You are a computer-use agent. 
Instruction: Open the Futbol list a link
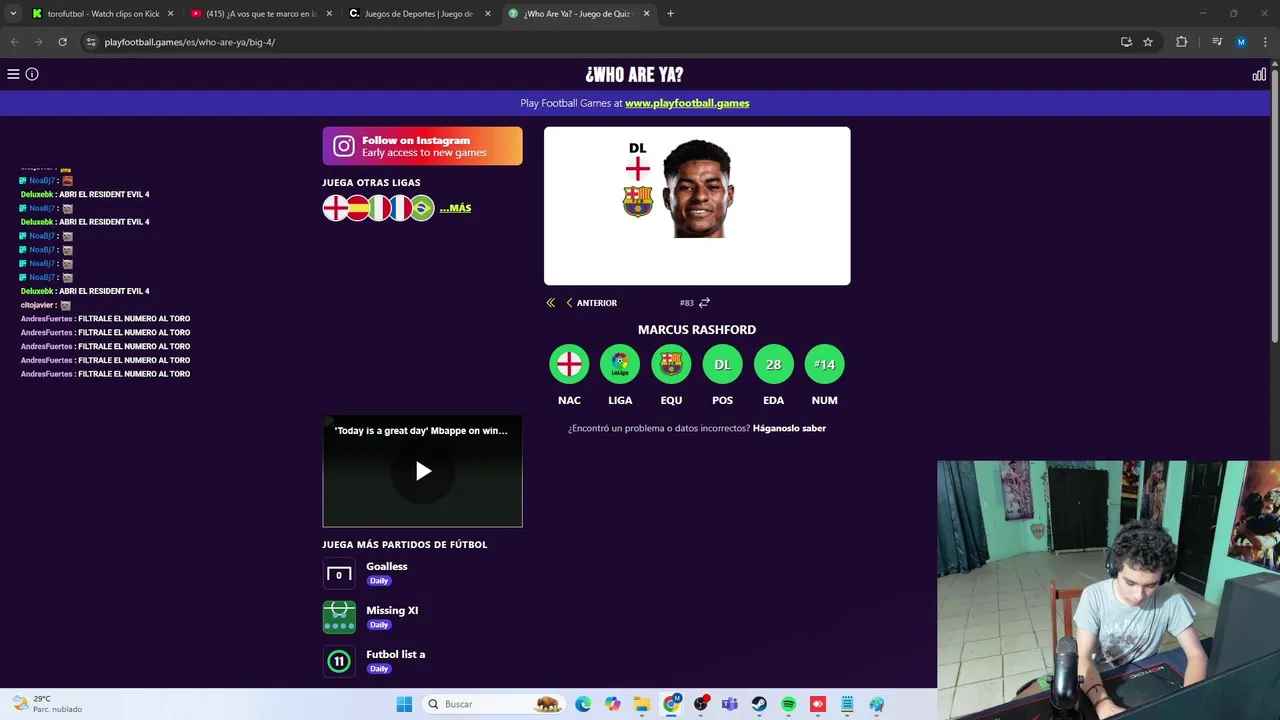(x=395, y=654)
